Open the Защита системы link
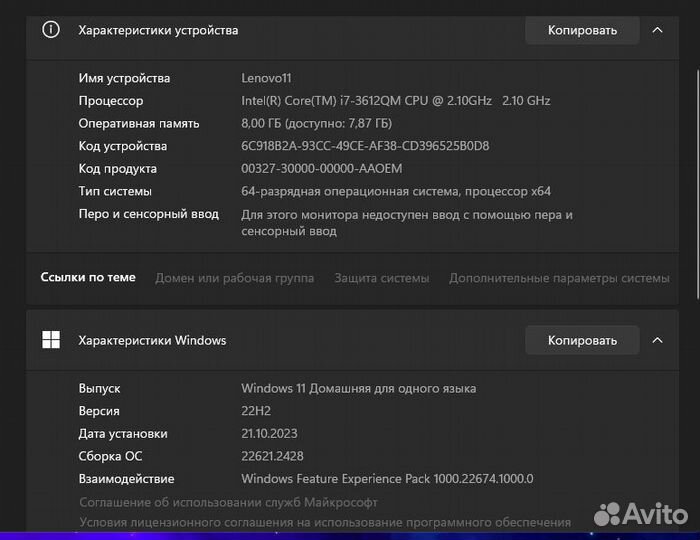Image resolution: width=700 pixels, height=540 pixels. tap(382, 278)
